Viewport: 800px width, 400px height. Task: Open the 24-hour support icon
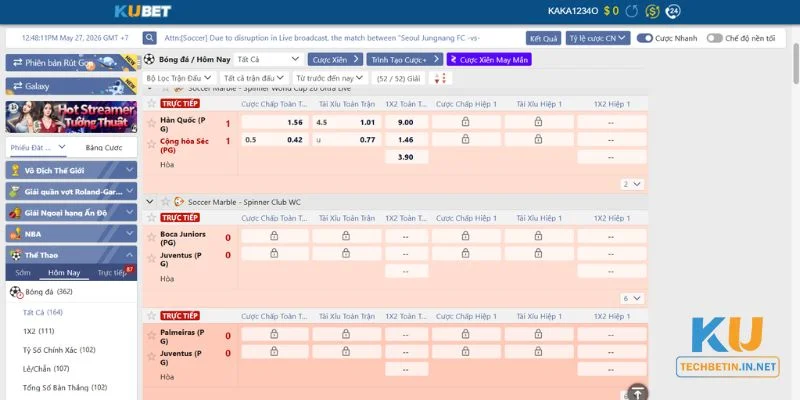pyautogui.click(x=673, y=11)
